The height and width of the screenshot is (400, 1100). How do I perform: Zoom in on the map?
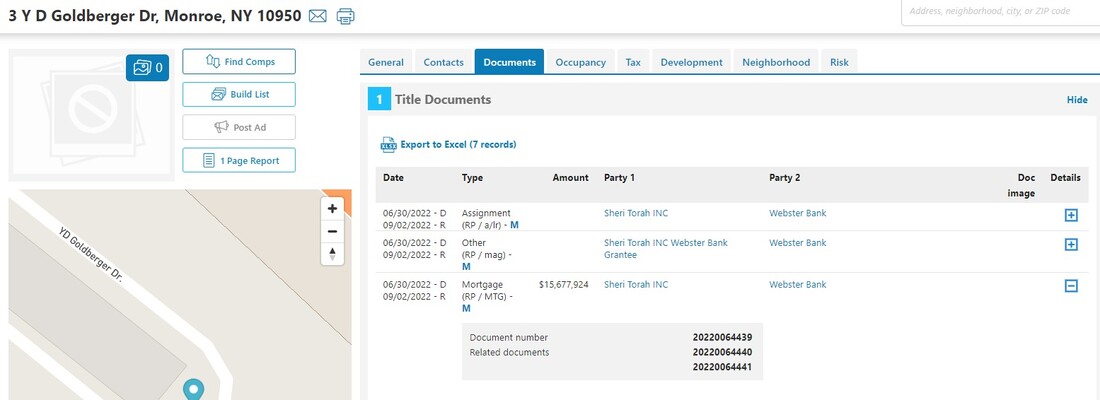(333, 208)
